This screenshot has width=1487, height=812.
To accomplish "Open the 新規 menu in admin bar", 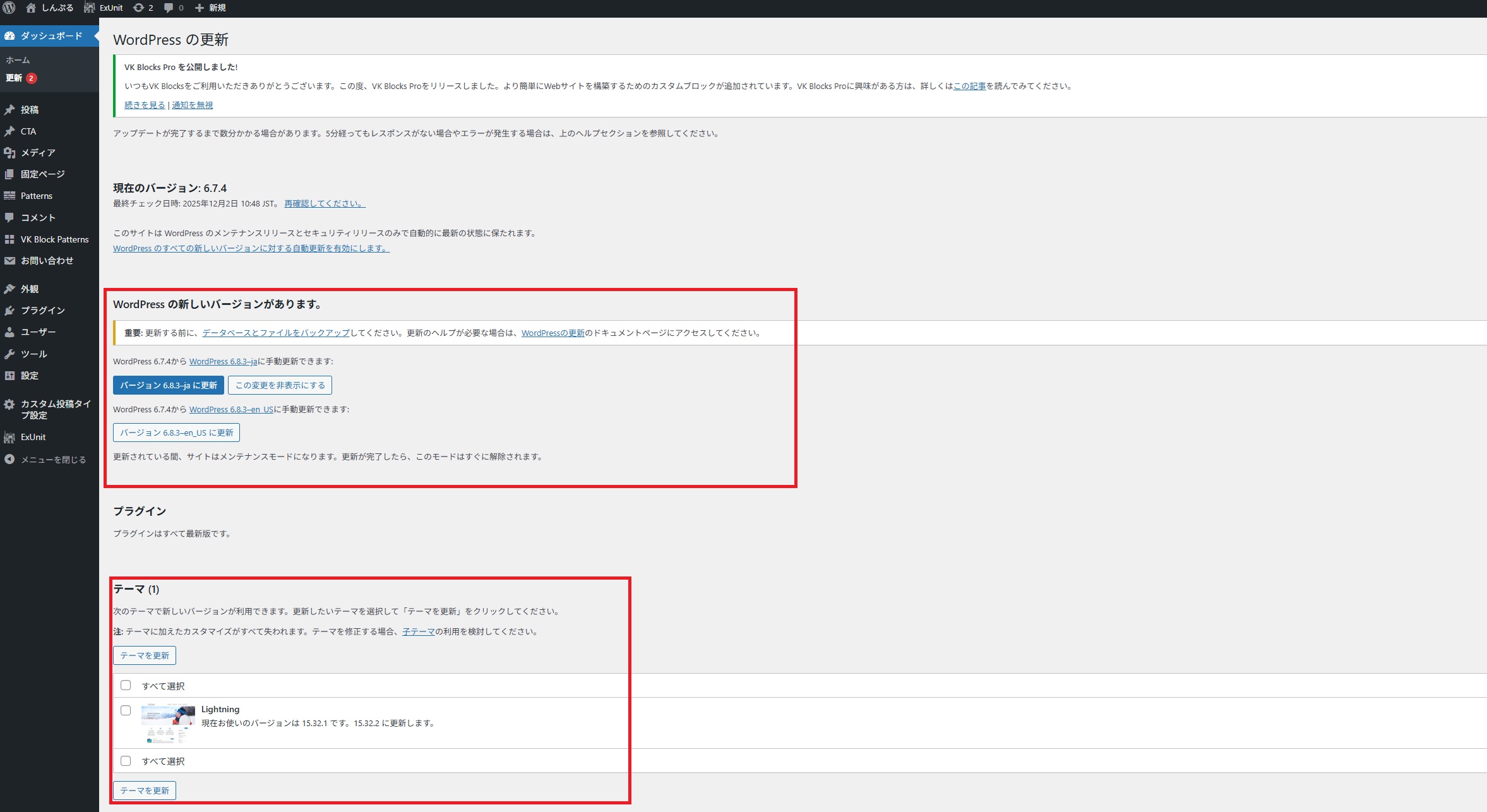I will click(x=210, y=8).
